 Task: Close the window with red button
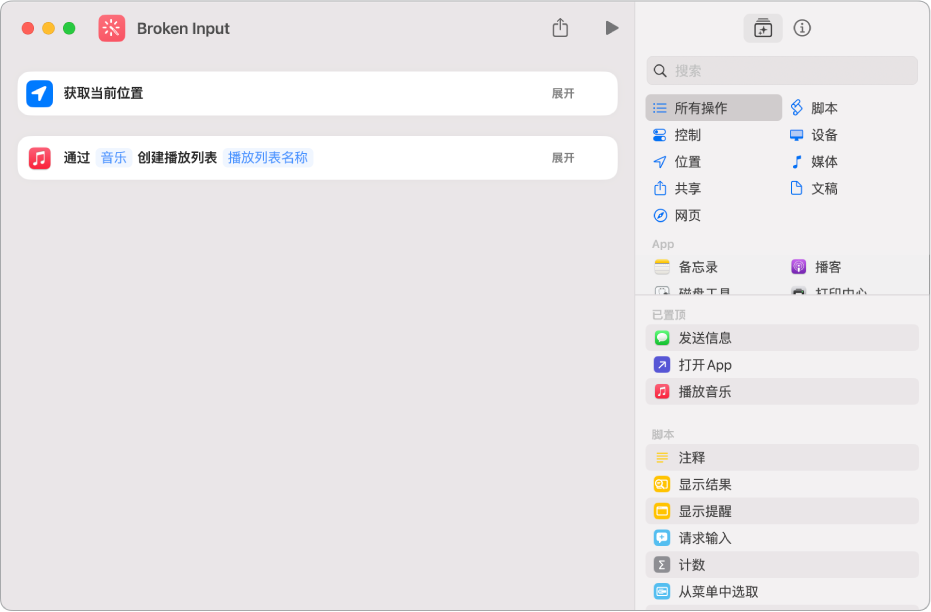tap(27, 28)
